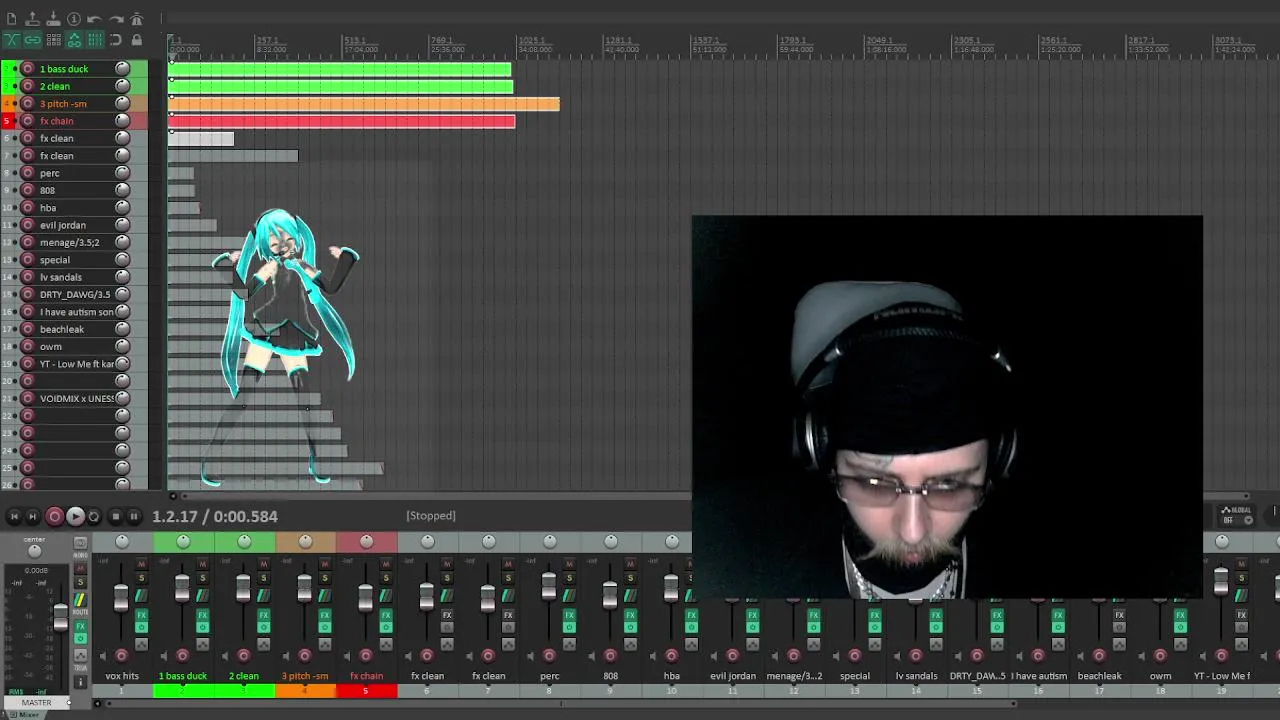
Task: Toggle the locking padlock icon
Action: [137, 40]
